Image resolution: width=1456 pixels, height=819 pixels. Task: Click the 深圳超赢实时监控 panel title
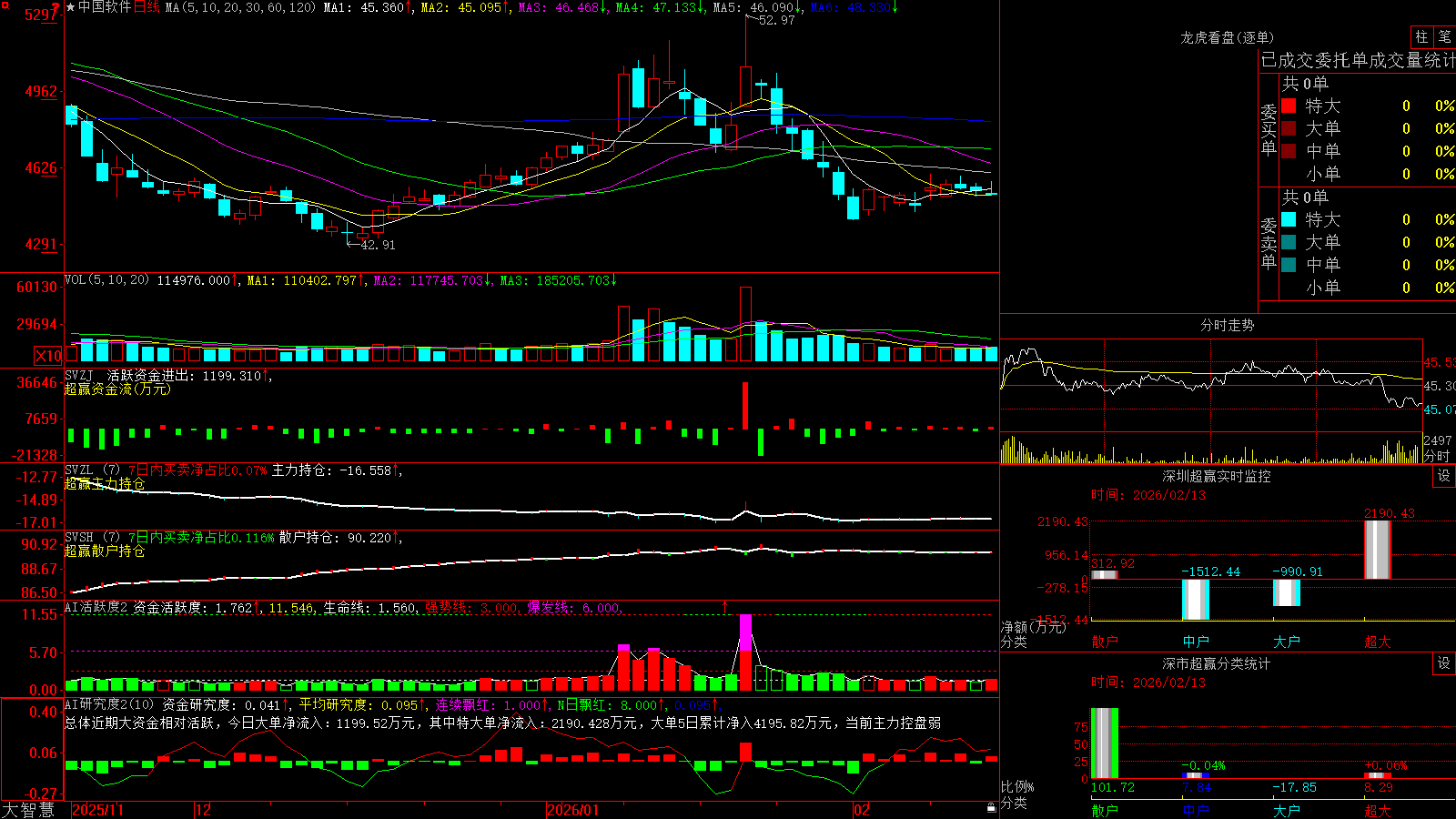tap(1217, 476)
